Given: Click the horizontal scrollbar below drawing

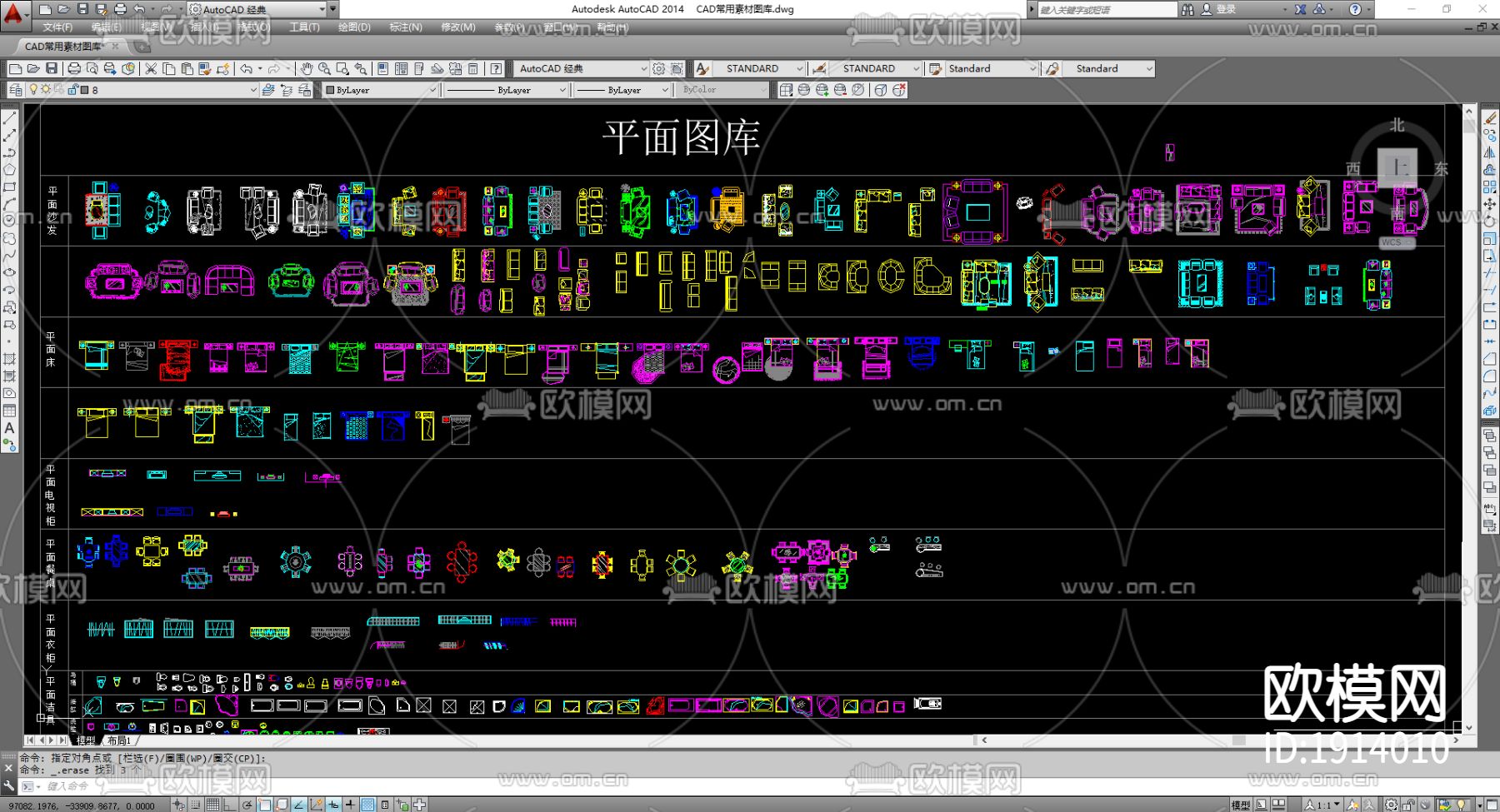Looking at the screenshot, I should [1218, 740].
